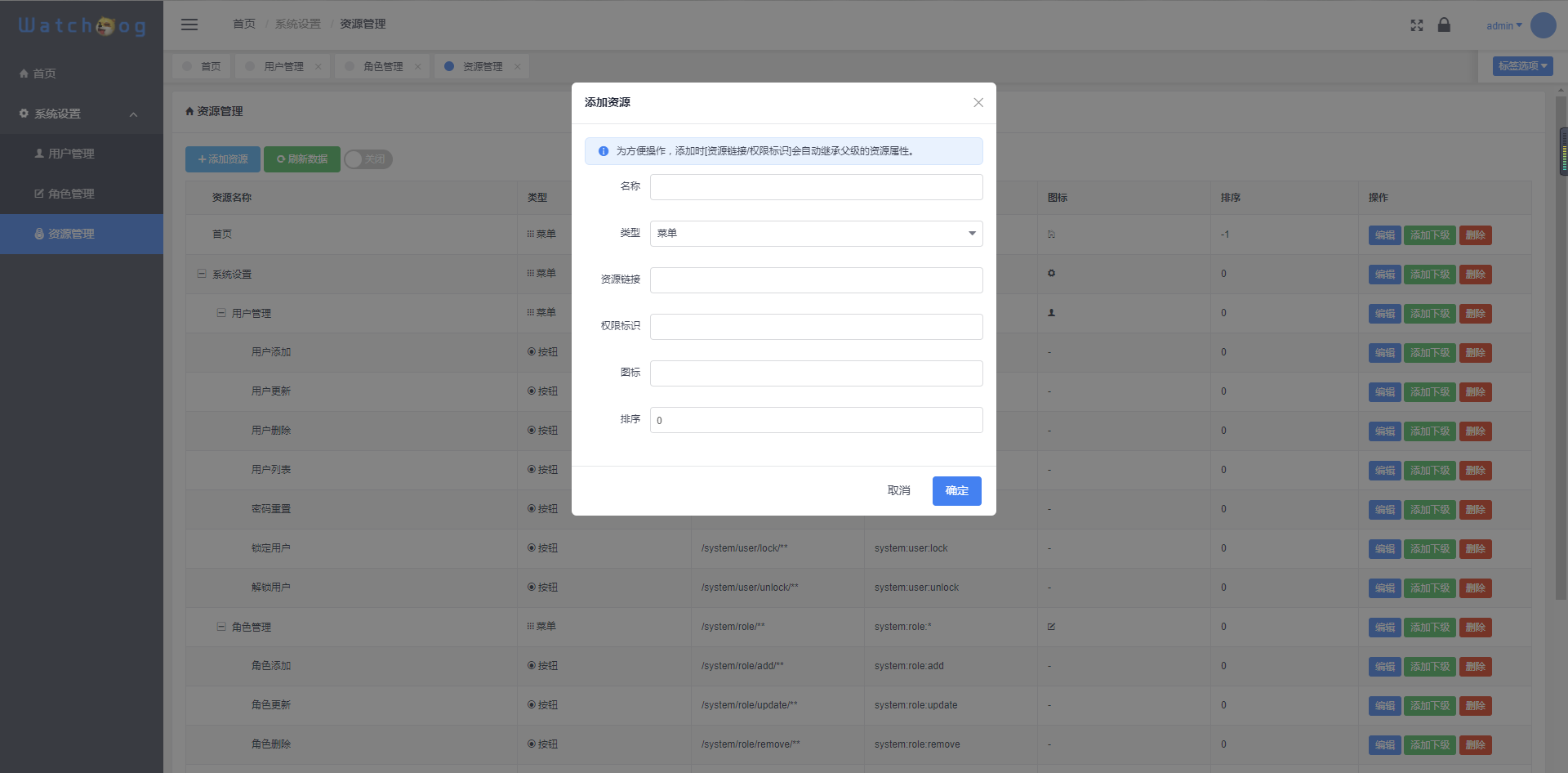This screenshot has width=1568, height=773.
Task: Toggle the 关闭 switch
Action: point(368,159)
